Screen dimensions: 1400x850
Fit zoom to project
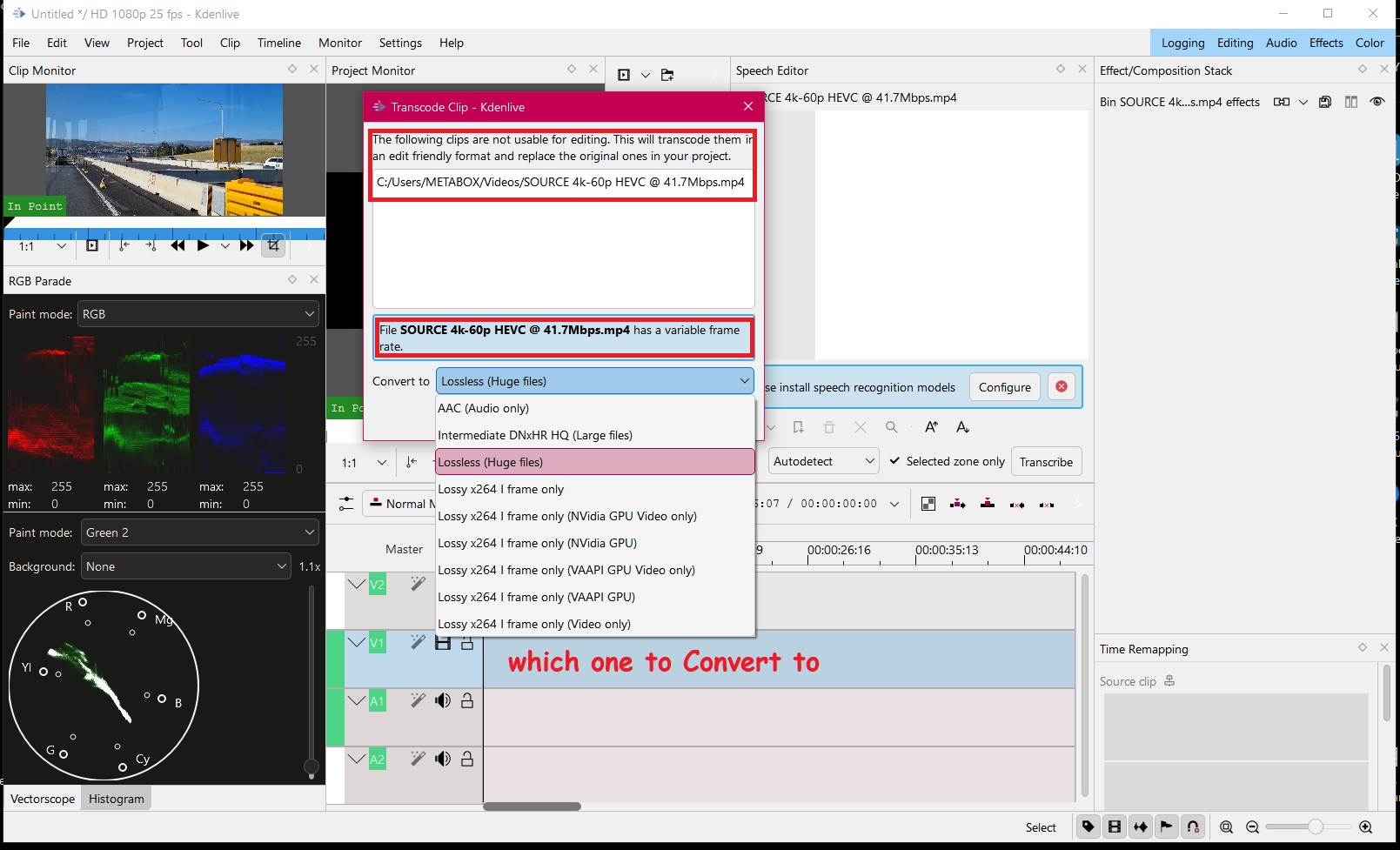(1226, 827)
